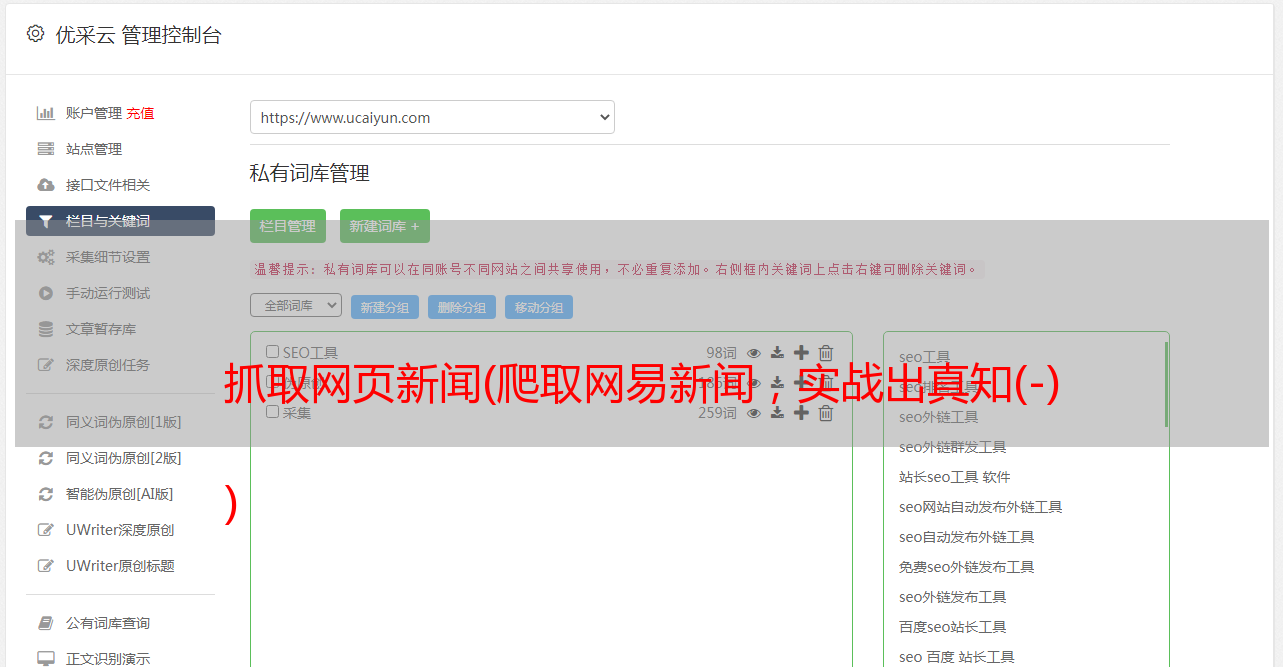Select keyword 'seo外链发布工具' in the list
Screen dimensions: 1283x667
click(953, 597)
